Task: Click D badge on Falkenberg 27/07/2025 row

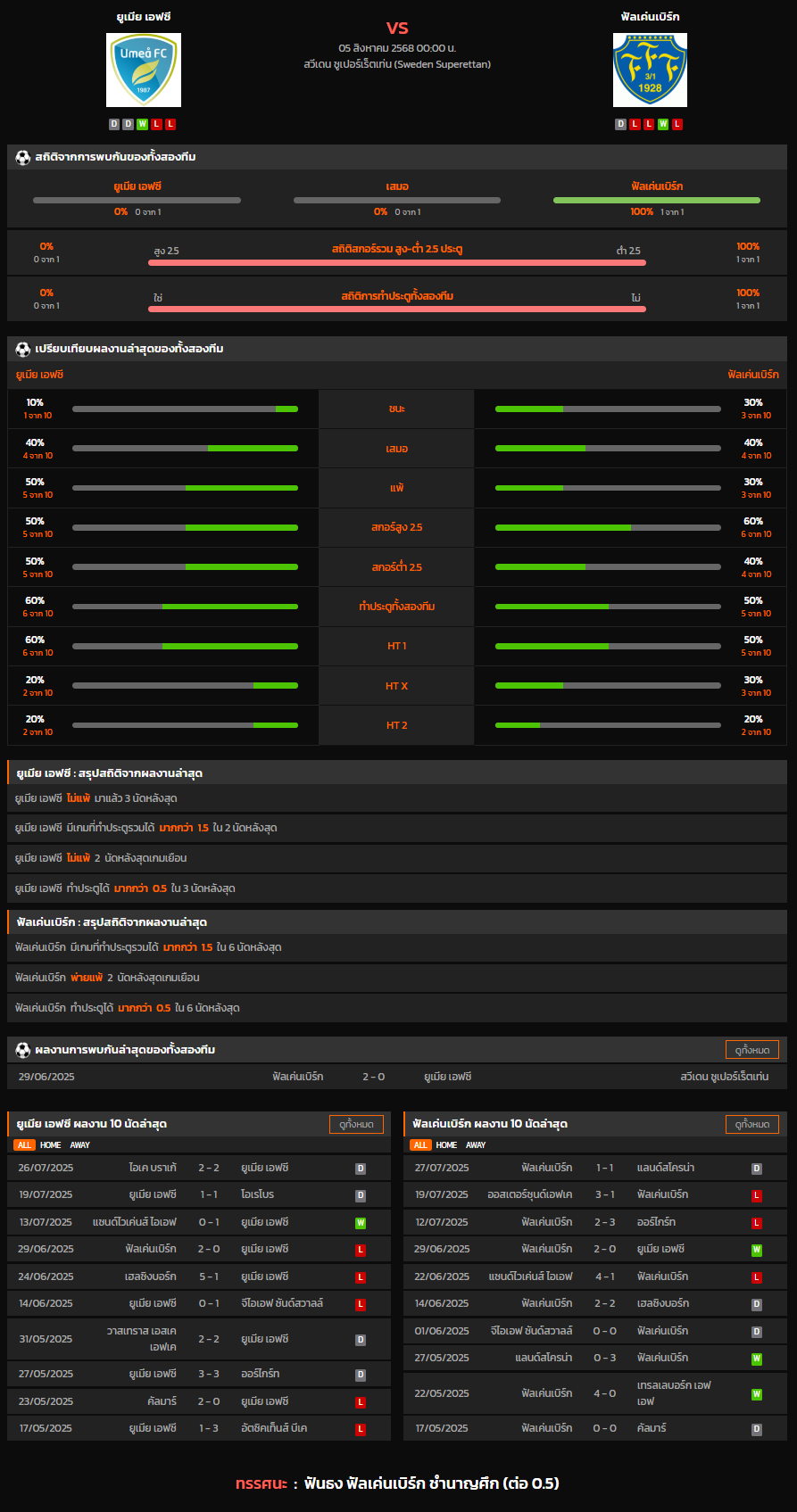Action: click(756, 1169)
